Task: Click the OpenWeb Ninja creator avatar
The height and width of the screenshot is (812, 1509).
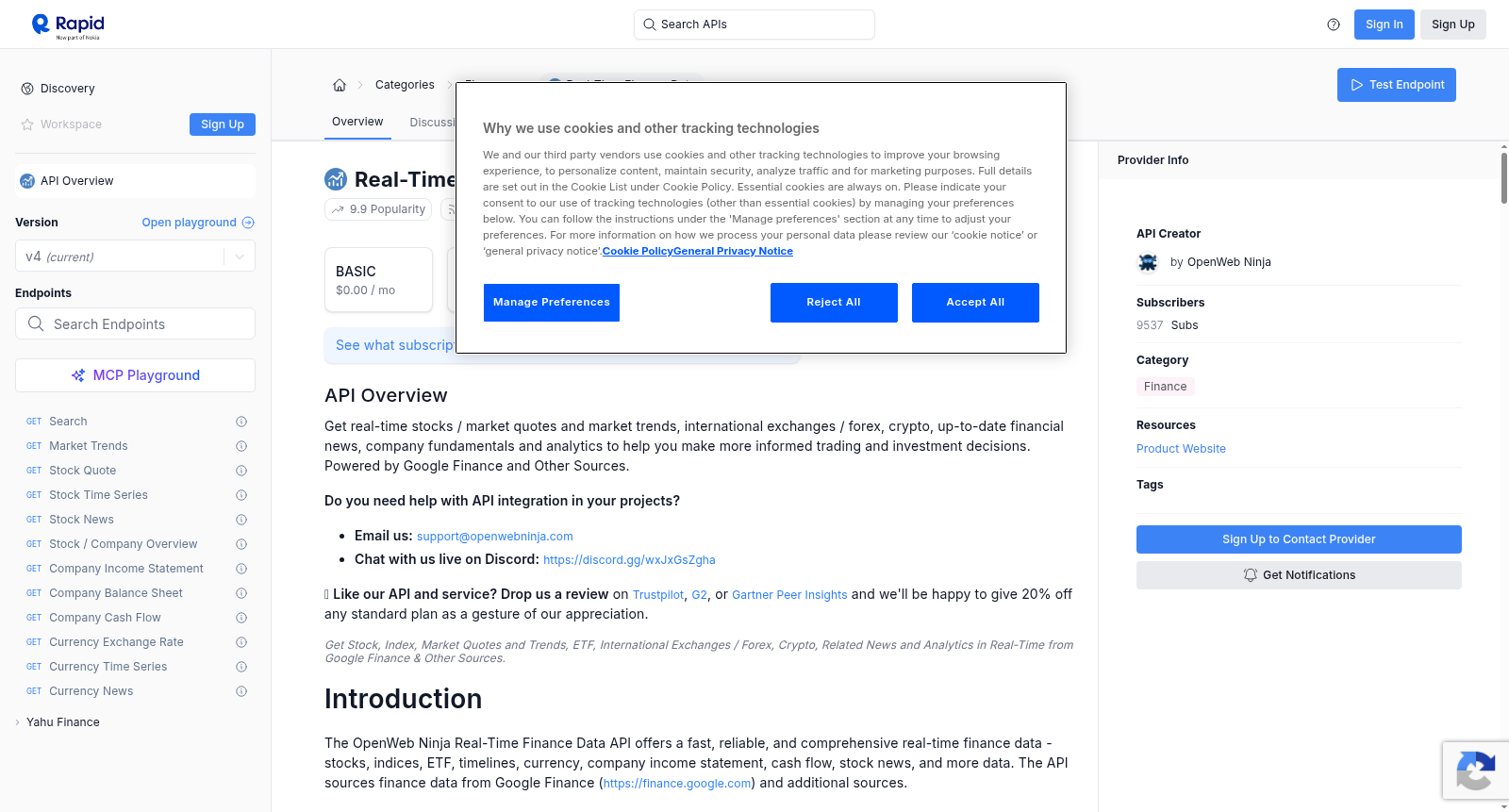Action: click(x=1148, y=262)
